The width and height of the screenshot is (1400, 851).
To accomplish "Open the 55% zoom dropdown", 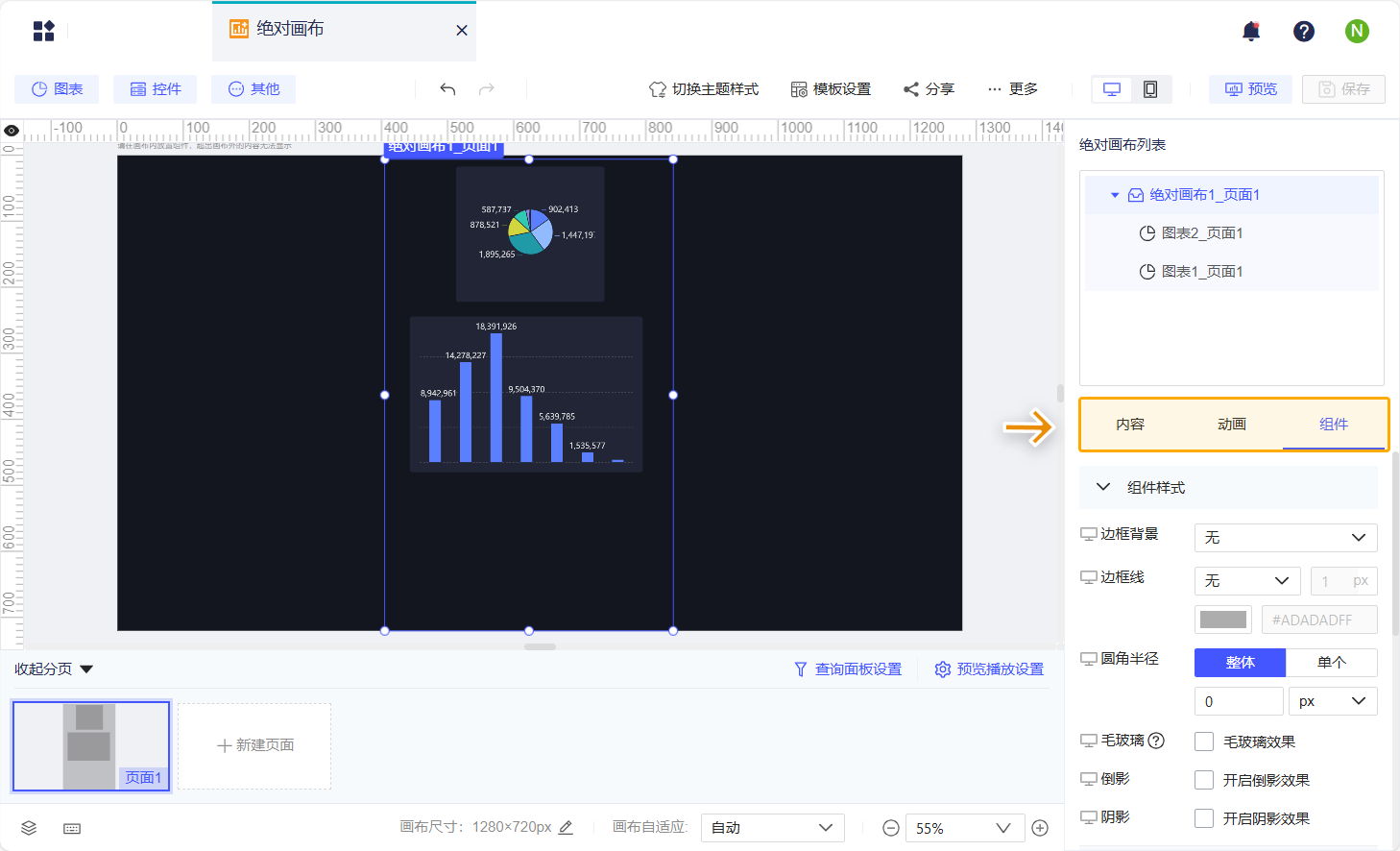I will coord(963,828).
